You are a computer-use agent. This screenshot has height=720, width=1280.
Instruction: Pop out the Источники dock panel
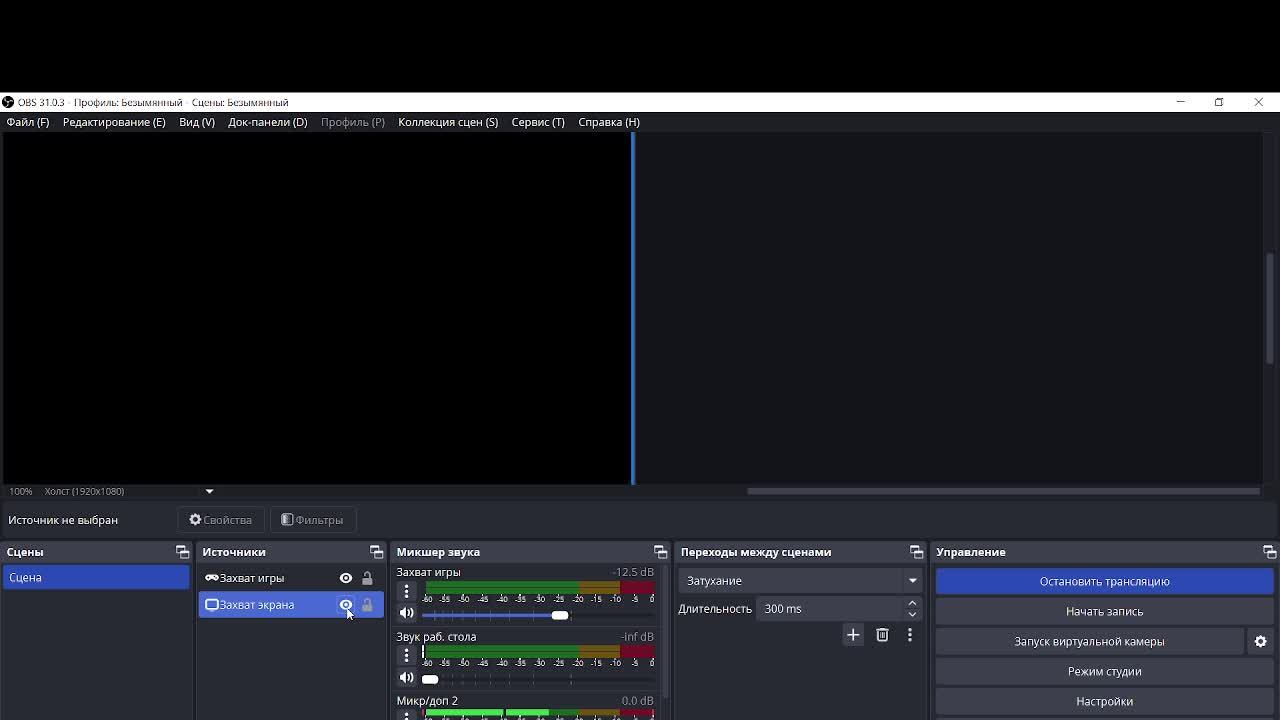[x=376, y=552]
